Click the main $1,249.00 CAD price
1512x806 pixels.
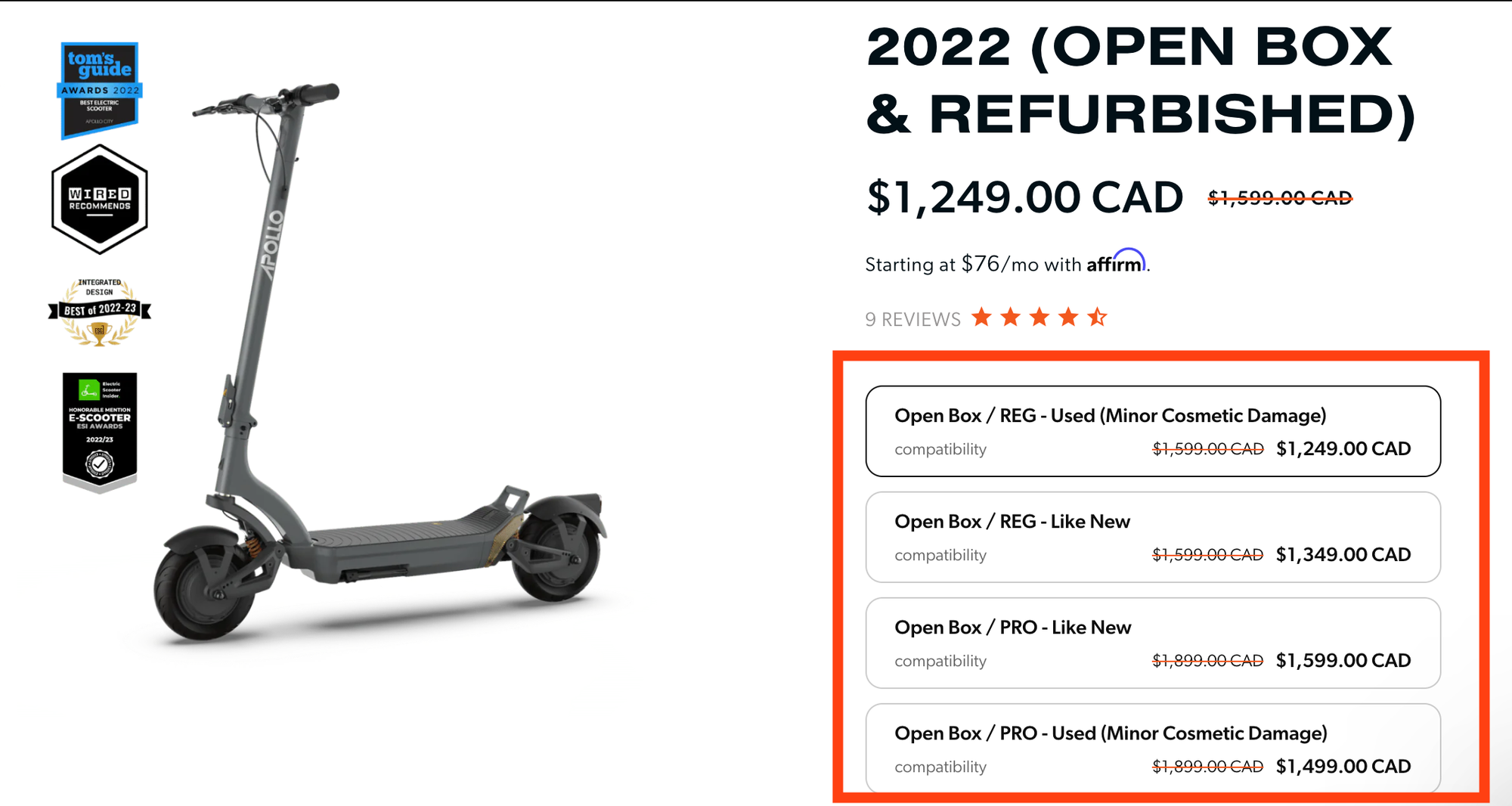(1024, 198)
